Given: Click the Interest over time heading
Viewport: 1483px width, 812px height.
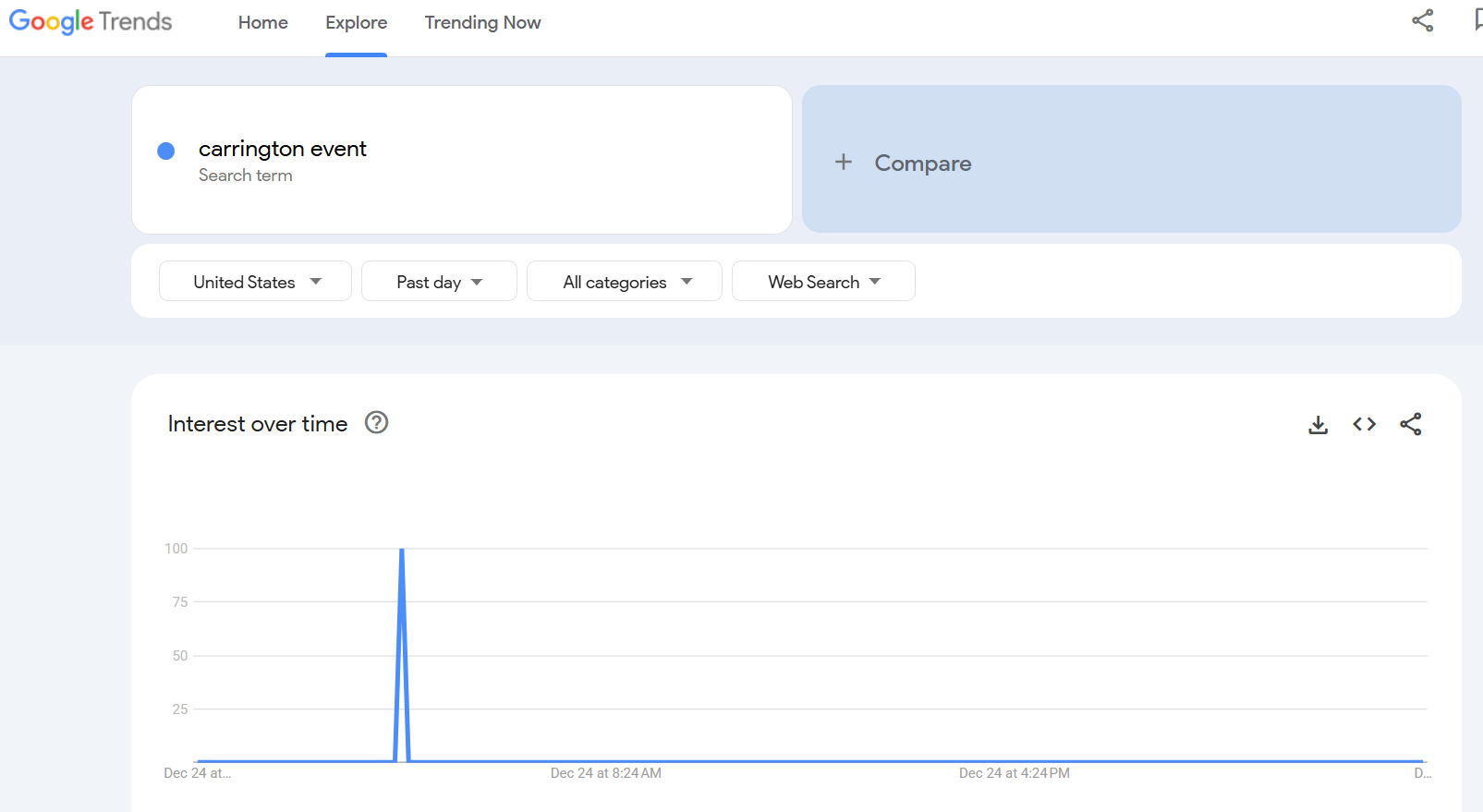Looking at the screenshot, I should click(x=258, y=424).
